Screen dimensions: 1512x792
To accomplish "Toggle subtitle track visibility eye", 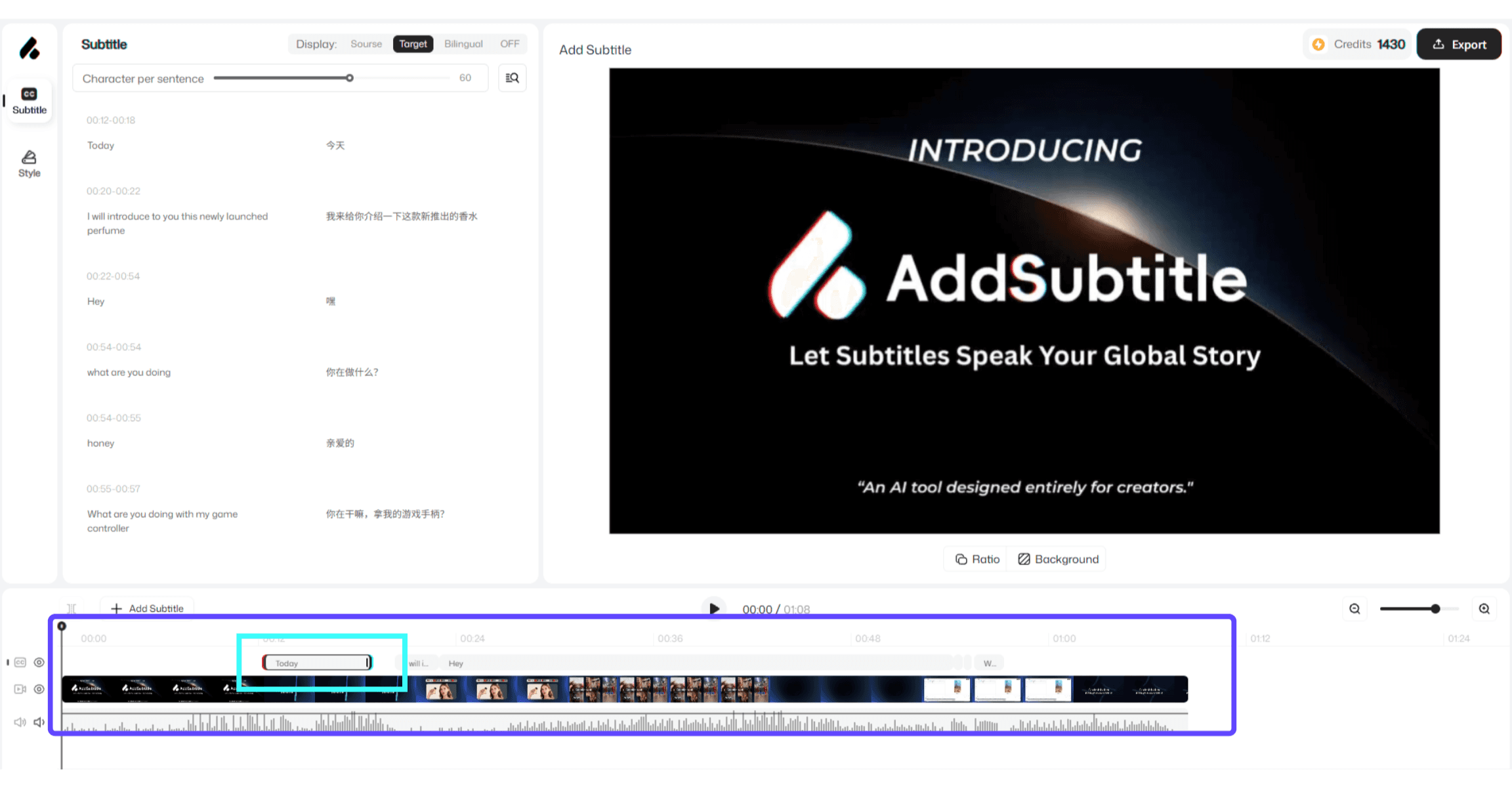I will pos(39,663).
